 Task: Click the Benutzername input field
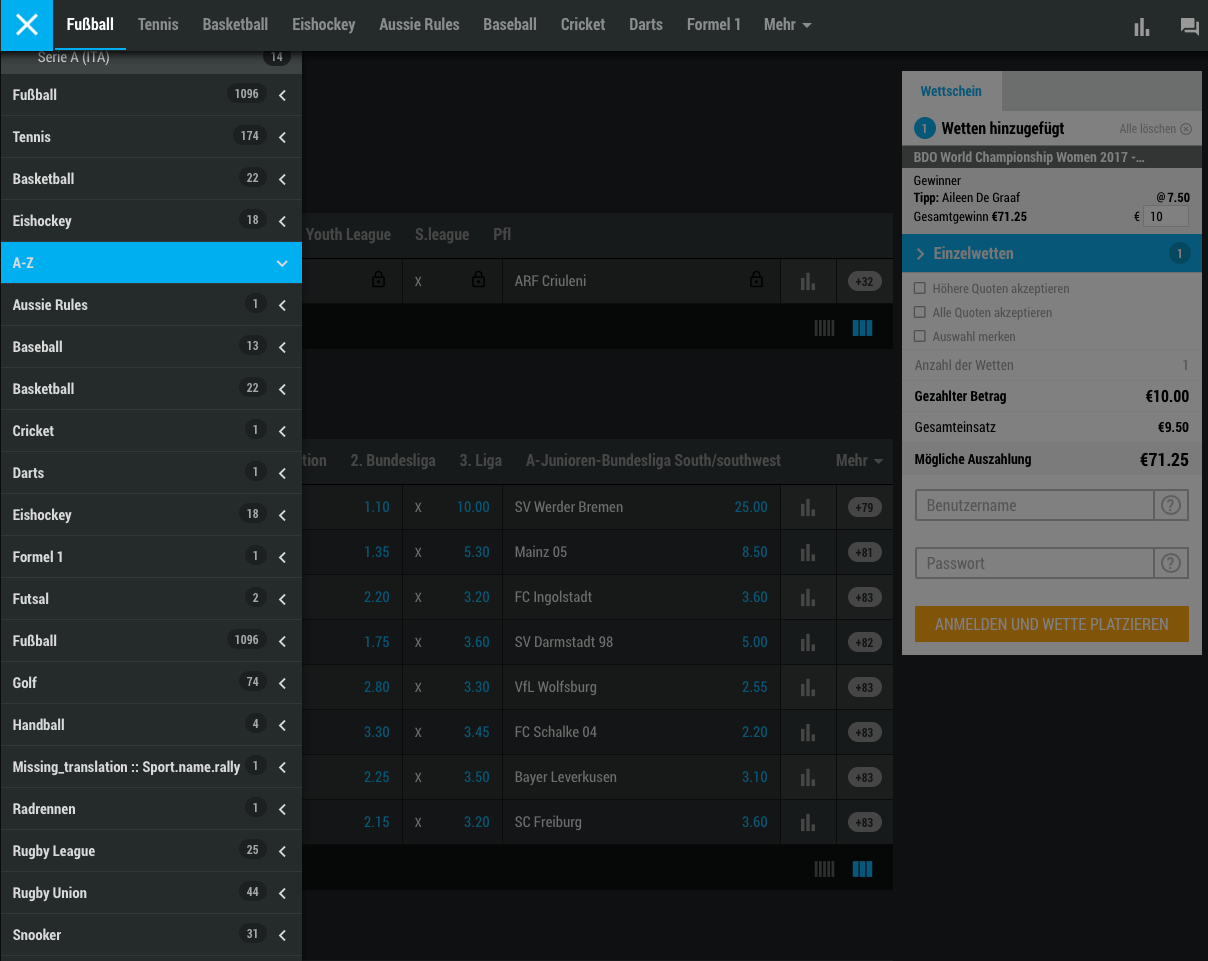1034,506
